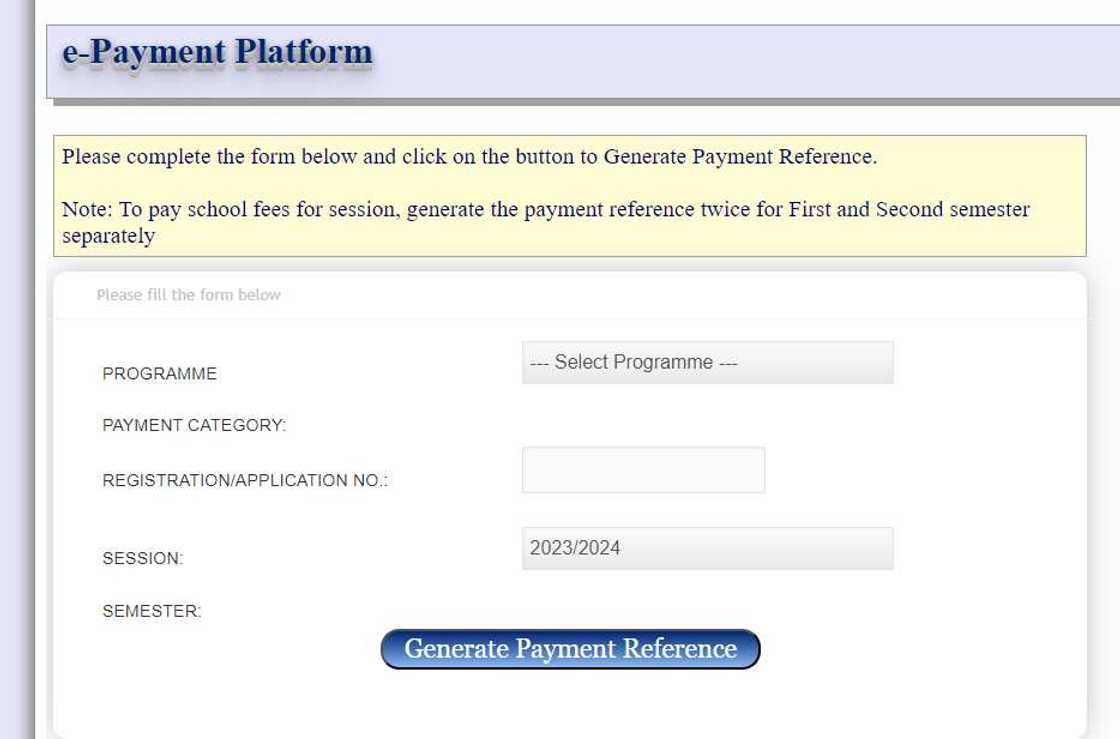
Task: Expand the Session dropdown showing 2023/2024
Action: 708,547
